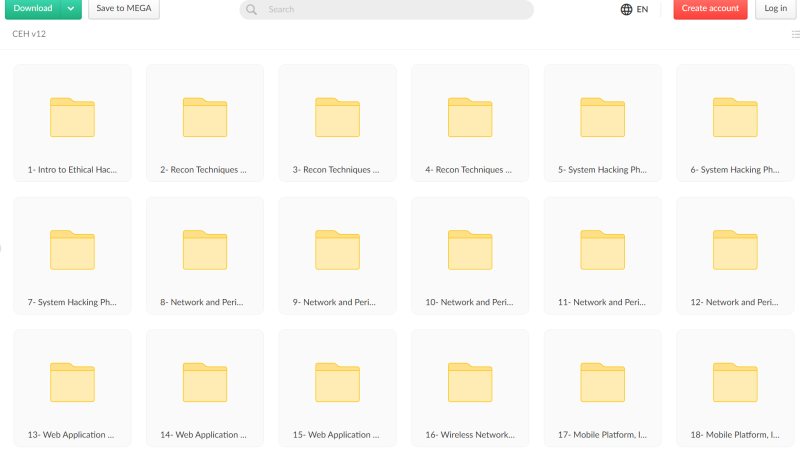Open folder 16- Wireless Network...
800x452 pixels.
point(470,388)
